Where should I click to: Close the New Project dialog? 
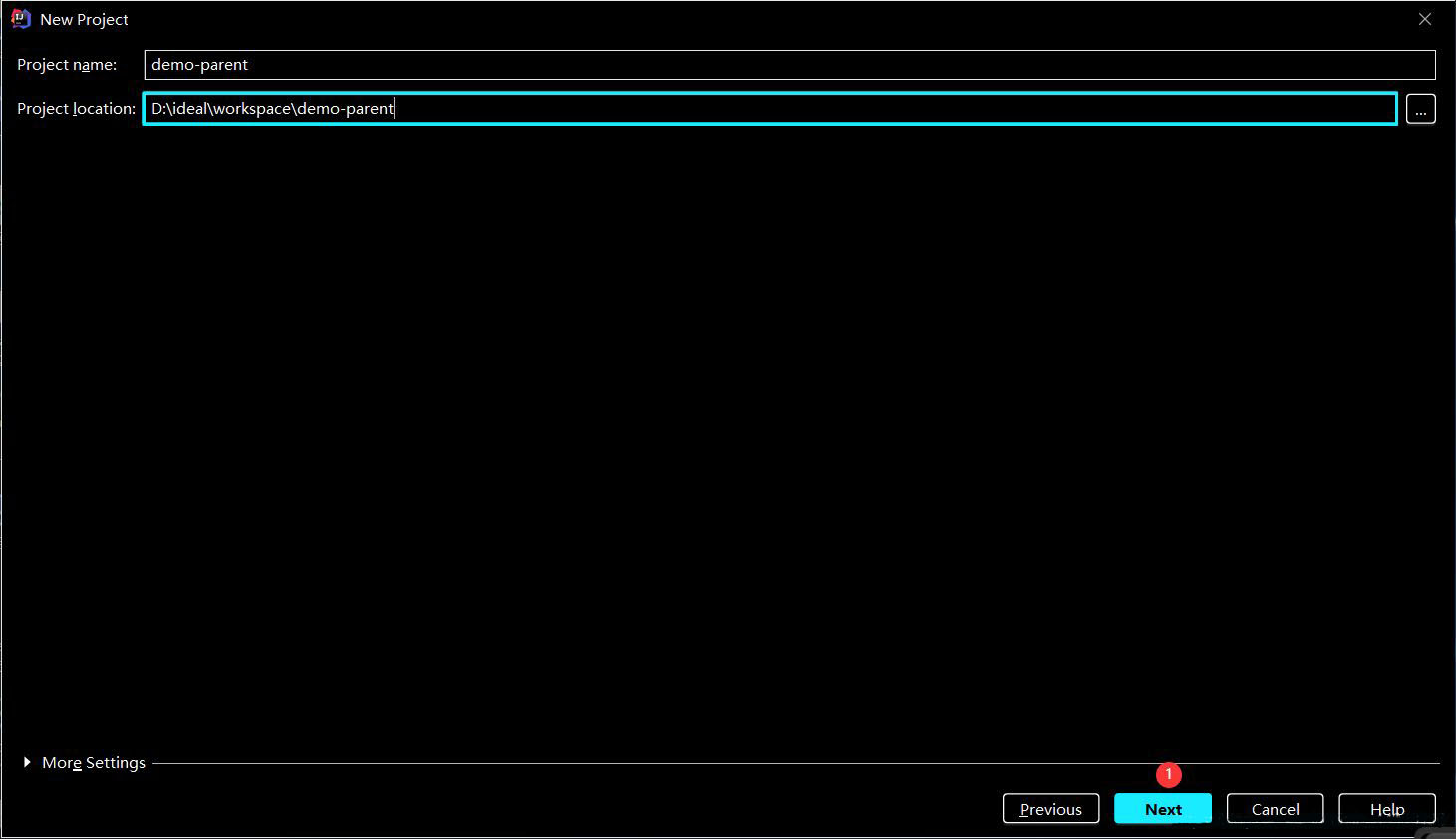pyautogui.click(x=1424, y=19)
